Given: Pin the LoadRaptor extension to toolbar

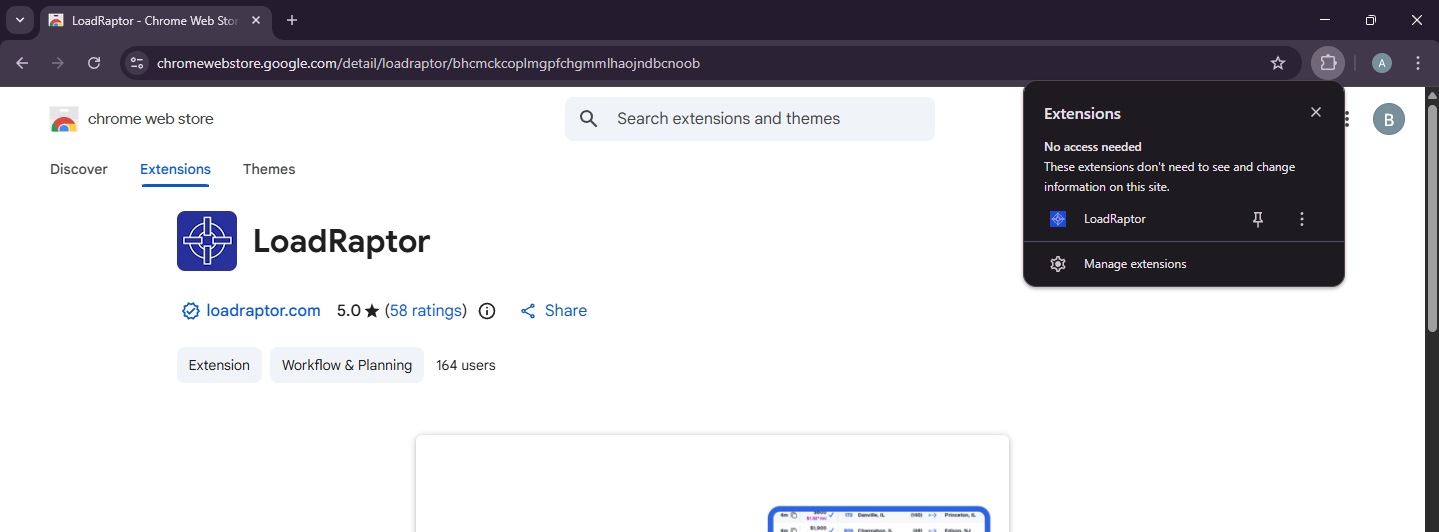Looking at the screenshot, I should click(1258, 219).
